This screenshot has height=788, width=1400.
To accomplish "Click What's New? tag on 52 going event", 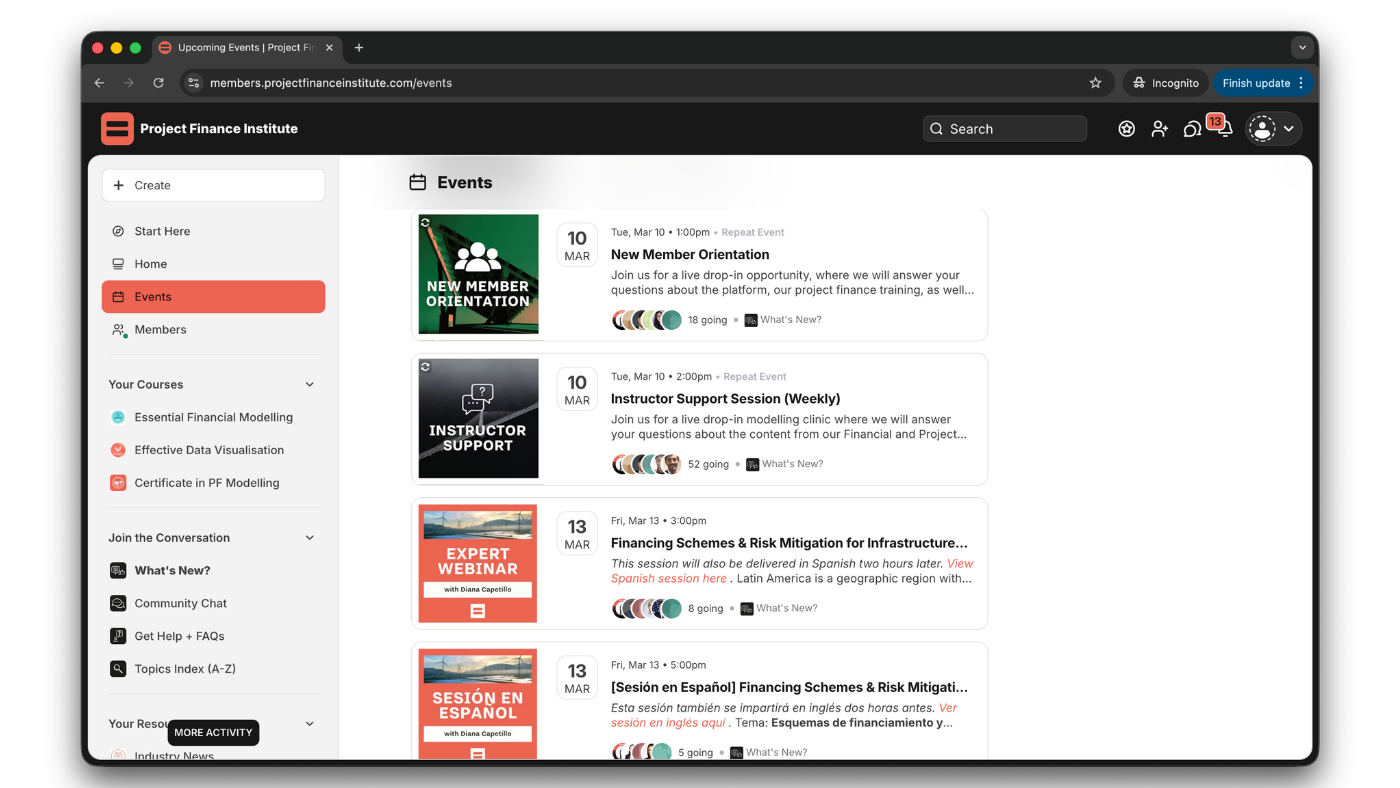I will tap(785, 464).
